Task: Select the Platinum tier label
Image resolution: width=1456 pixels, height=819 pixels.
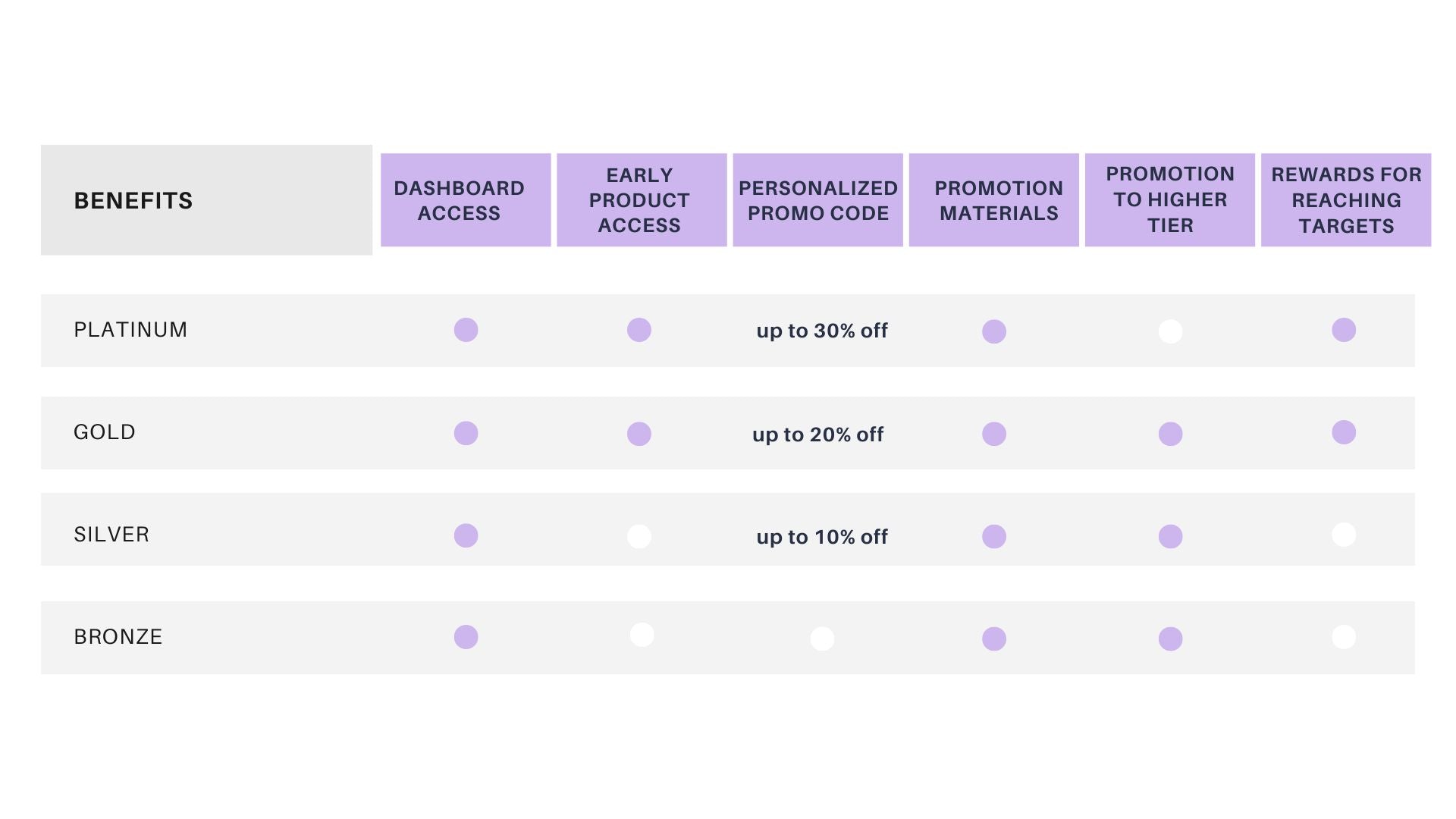Action: pyautogui.click(x=130, y=330)
